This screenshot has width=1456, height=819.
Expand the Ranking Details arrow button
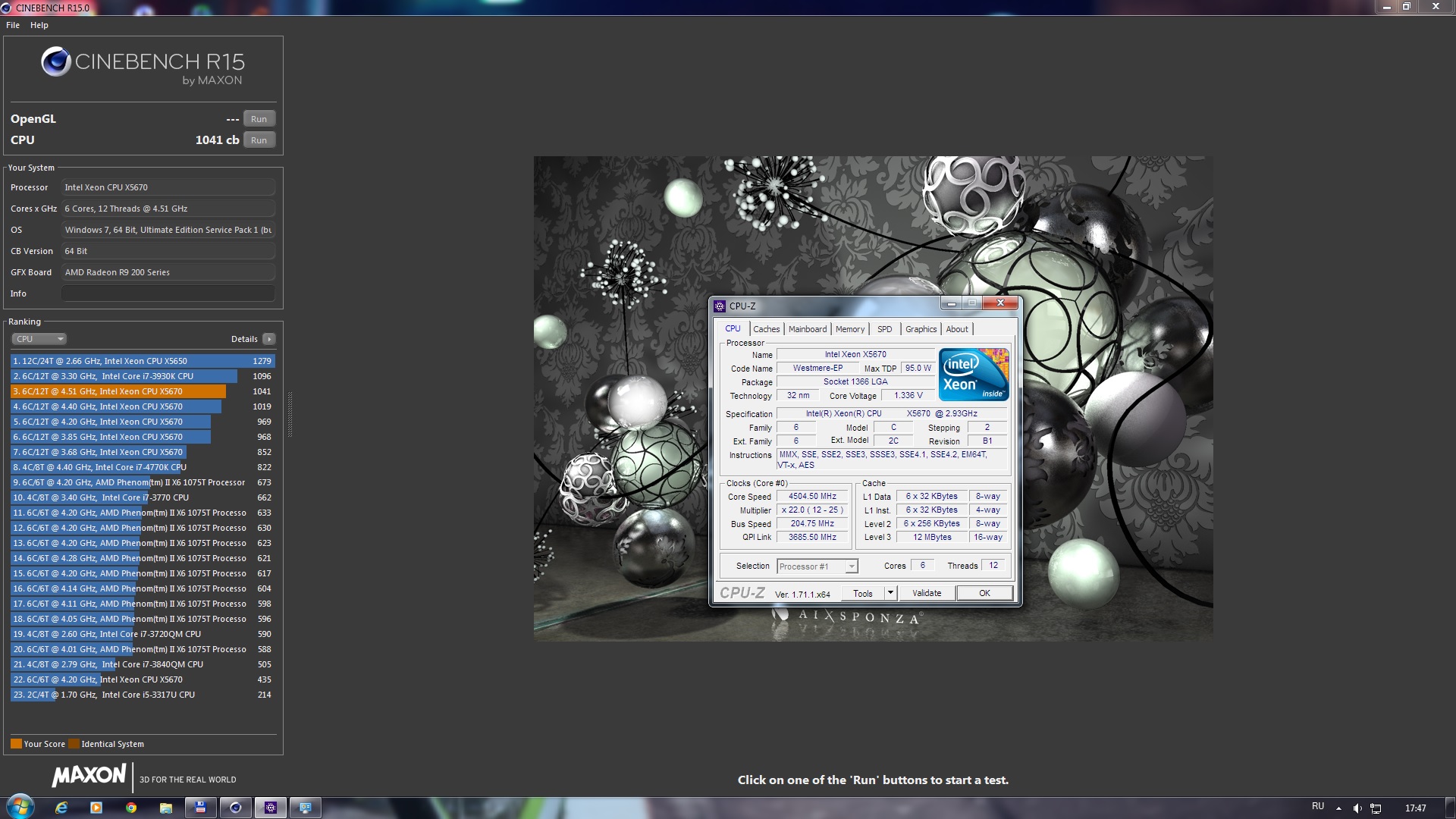[x=269, y=339]
